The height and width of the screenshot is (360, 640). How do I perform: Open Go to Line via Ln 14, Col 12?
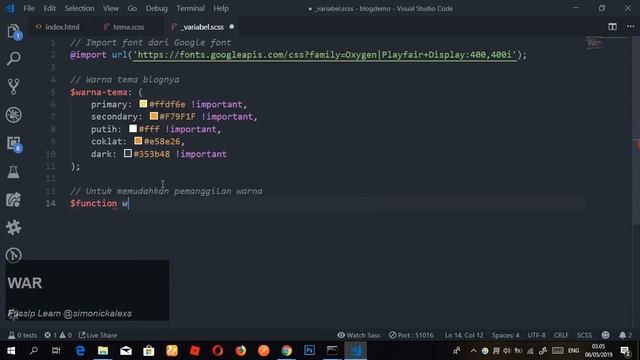(x=464, y=335)
